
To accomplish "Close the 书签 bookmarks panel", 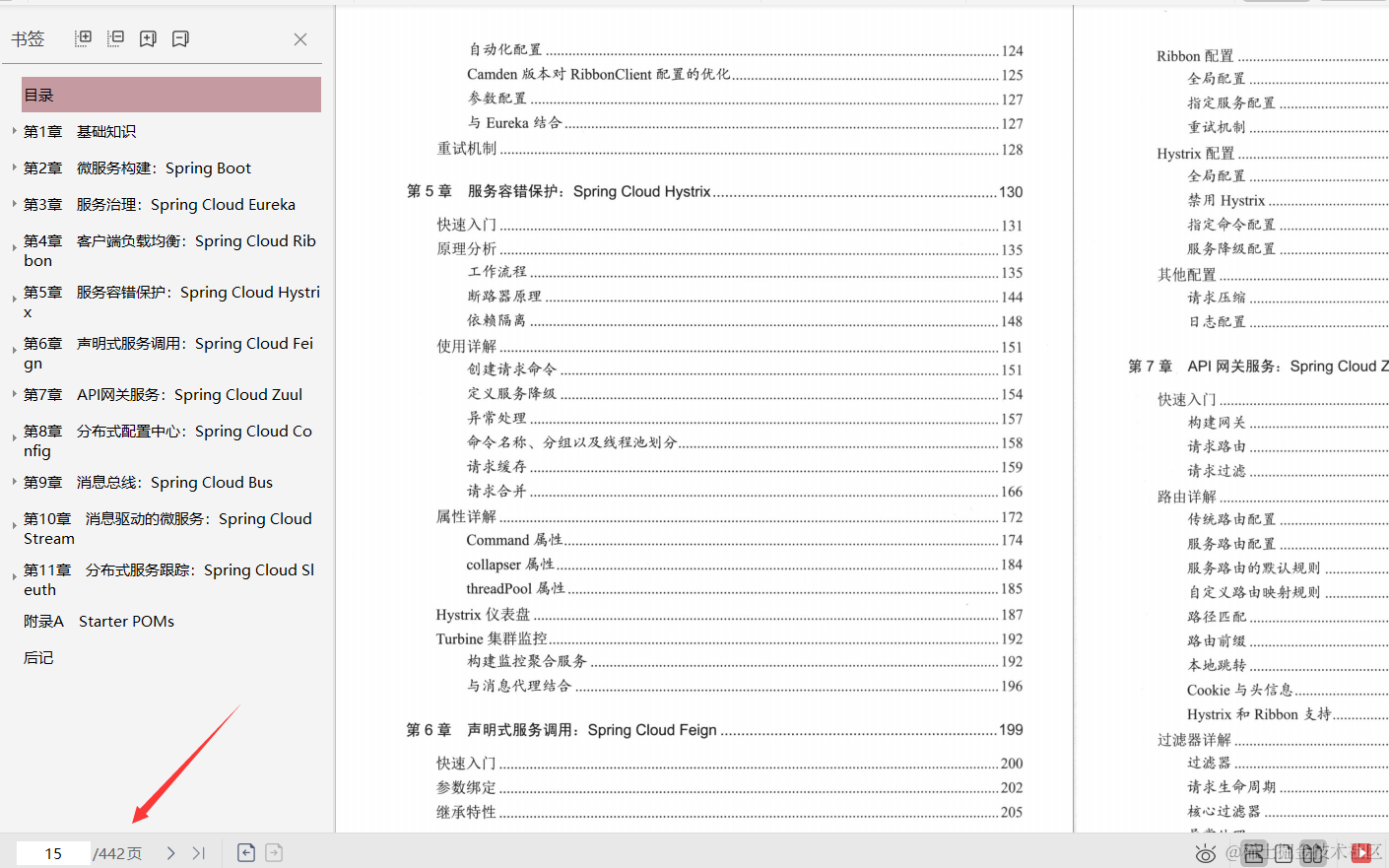I will point(300,38).
